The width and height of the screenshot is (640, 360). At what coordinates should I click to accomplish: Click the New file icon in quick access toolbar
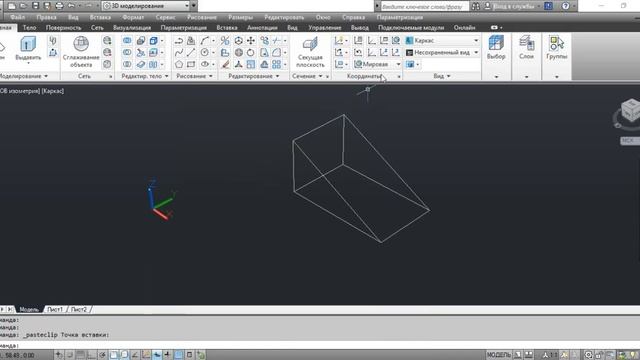click(x=11, y=6)
